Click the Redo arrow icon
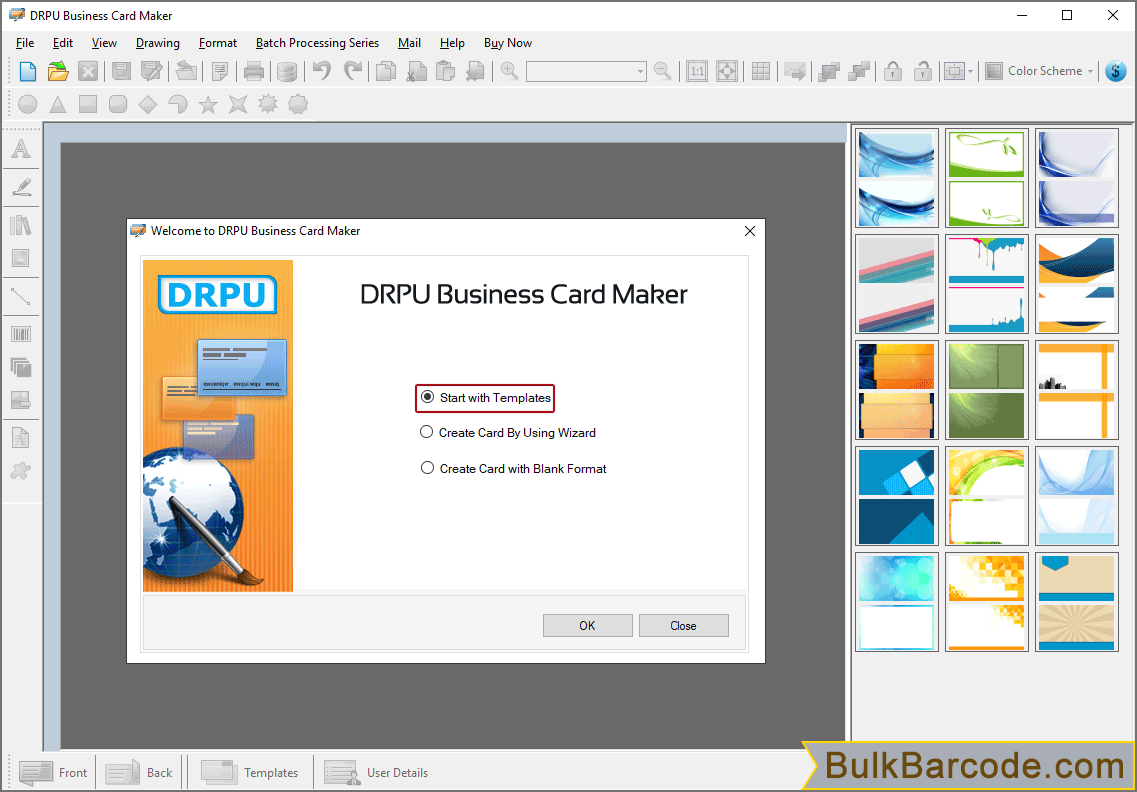The height and width of the screenshot is (792, 1137). pos(352,71)
